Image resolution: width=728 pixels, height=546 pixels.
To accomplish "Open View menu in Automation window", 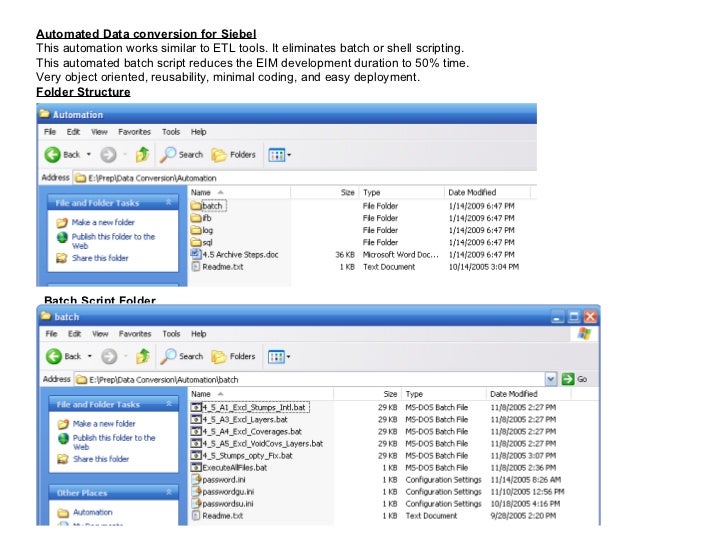I will pos(99,132).
